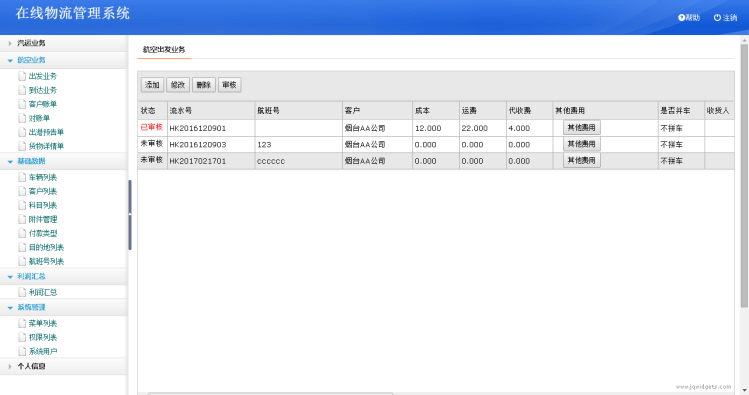The width and height of the screenshot is (749, 395).
Task: Click the 注销 logout link text
Action: pos(730,18)
